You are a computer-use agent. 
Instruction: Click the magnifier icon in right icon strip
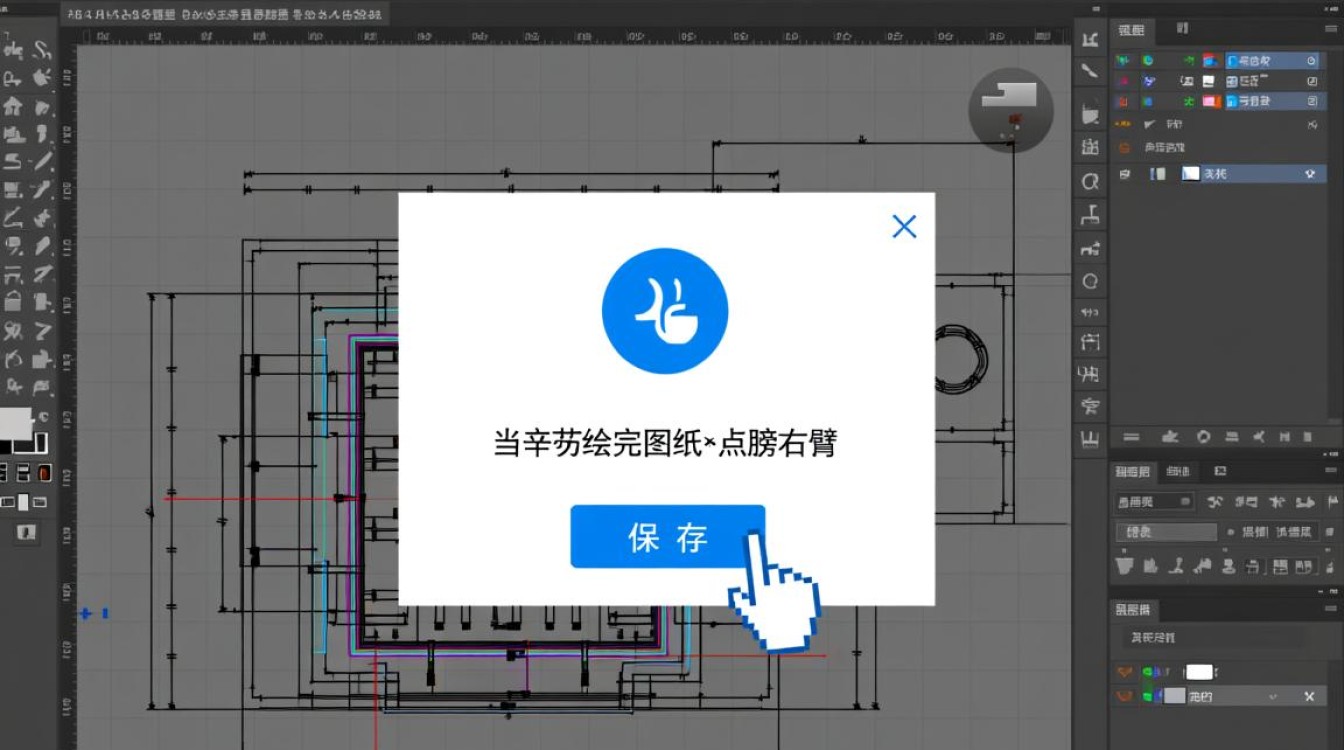pyautogui.click(x=1090, y=182)
